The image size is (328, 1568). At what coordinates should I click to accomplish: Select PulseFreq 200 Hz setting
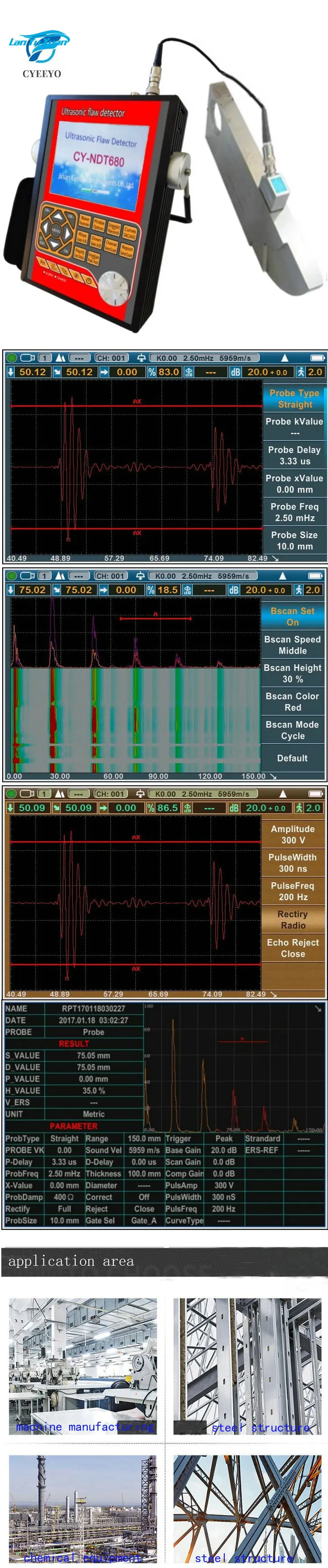(293, 892)
